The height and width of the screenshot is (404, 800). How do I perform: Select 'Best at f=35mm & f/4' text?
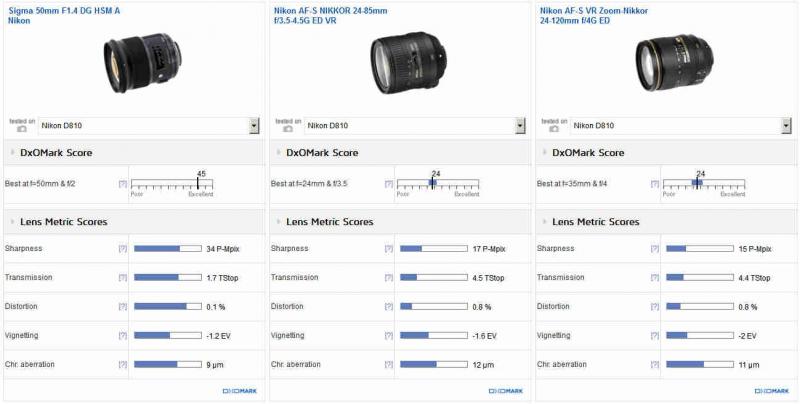click(x=572, y=184)
